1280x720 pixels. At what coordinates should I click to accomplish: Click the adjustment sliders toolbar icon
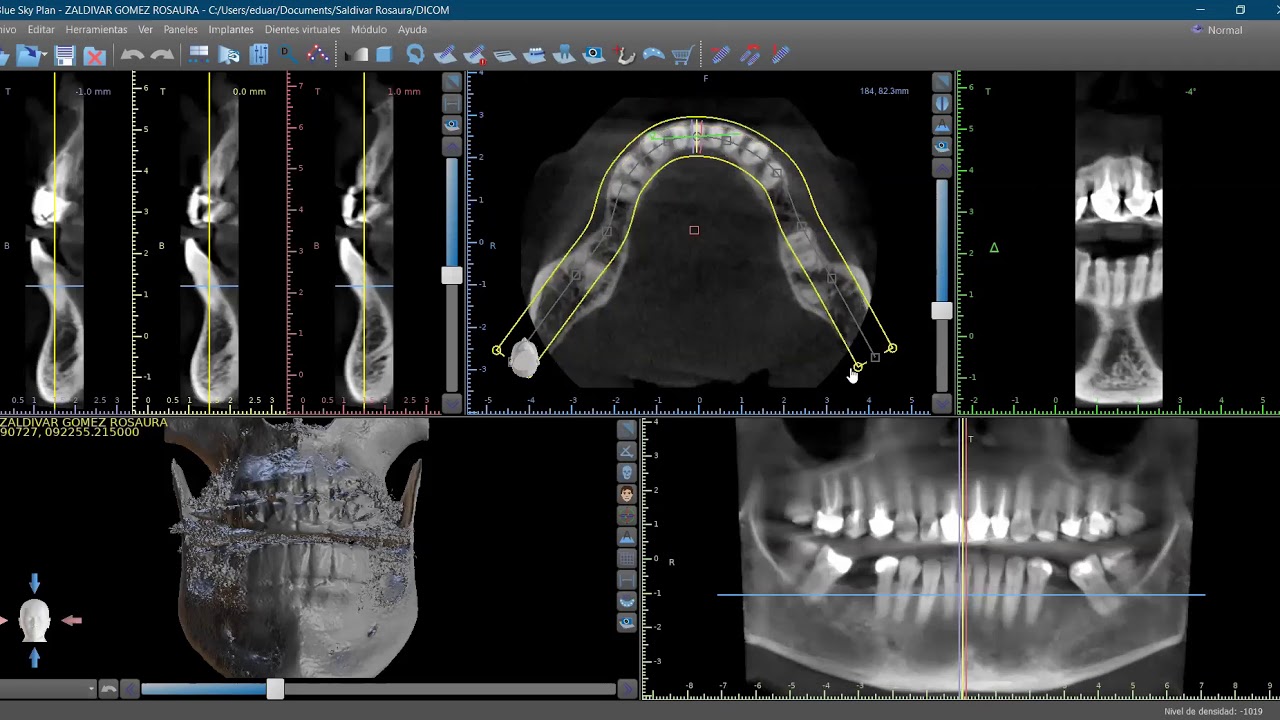[259, 55]
